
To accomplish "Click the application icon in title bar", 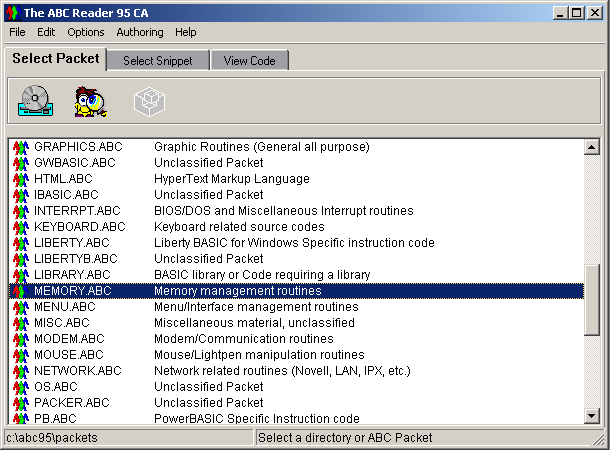I will click(x=12, y=12).
